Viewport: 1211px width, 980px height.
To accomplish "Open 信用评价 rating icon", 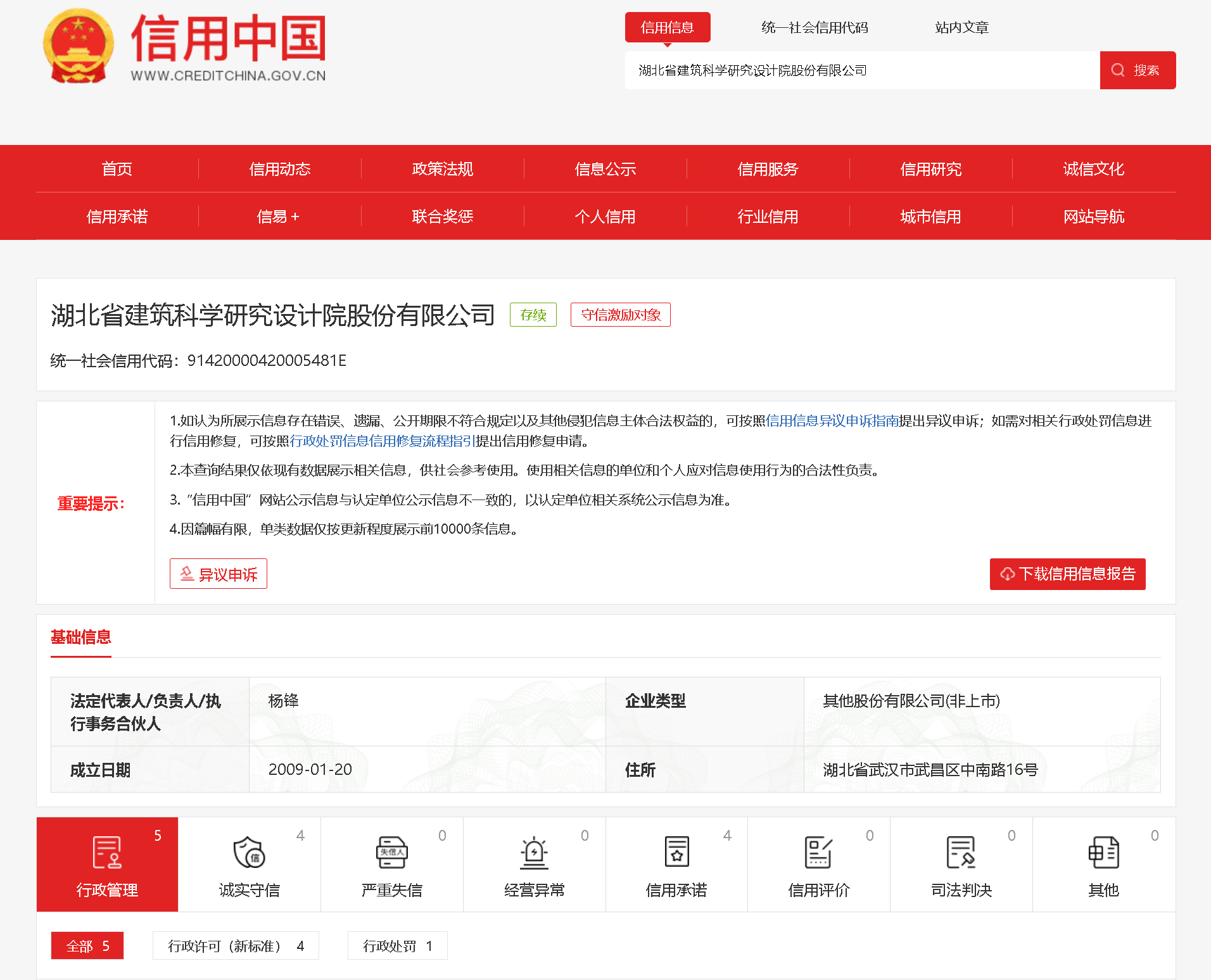I will point(819,852).
